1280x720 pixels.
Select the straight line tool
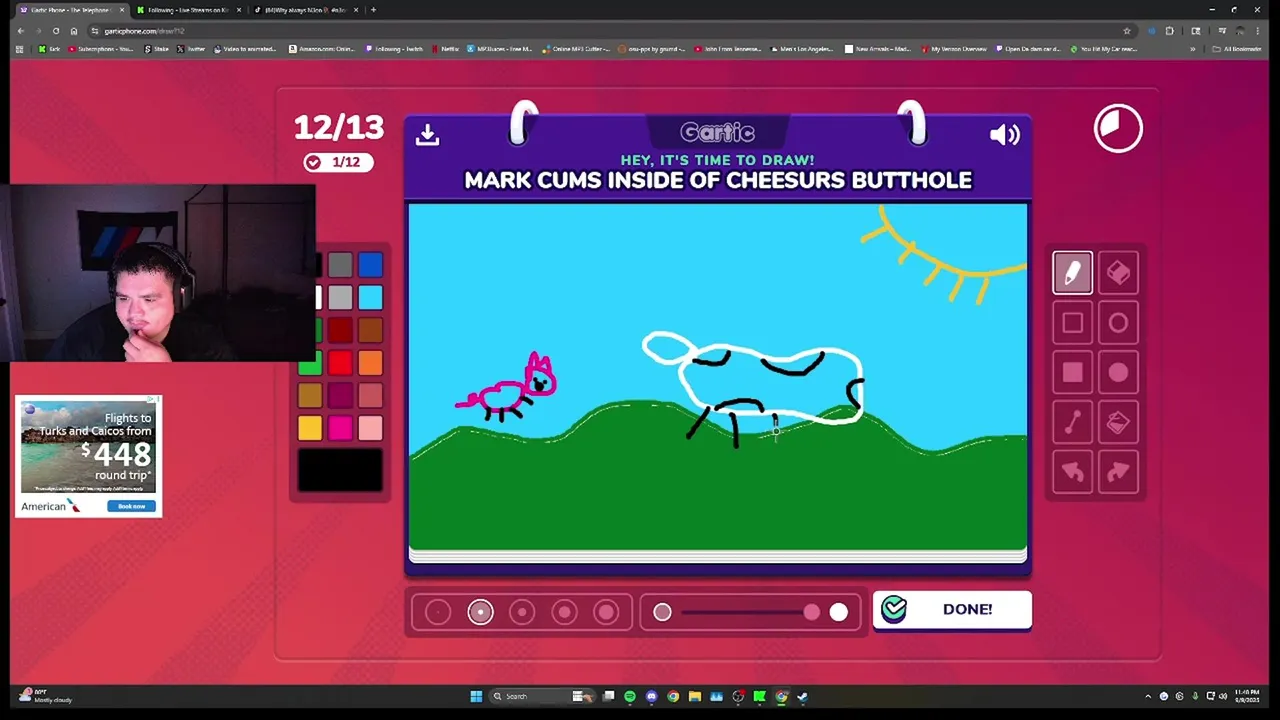click(x=1072, y=423)
